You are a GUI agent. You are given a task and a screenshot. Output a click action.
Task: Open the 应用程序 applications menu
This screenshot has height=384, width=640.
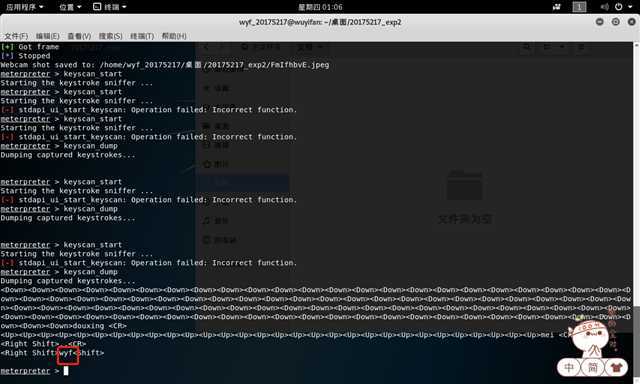24,7
